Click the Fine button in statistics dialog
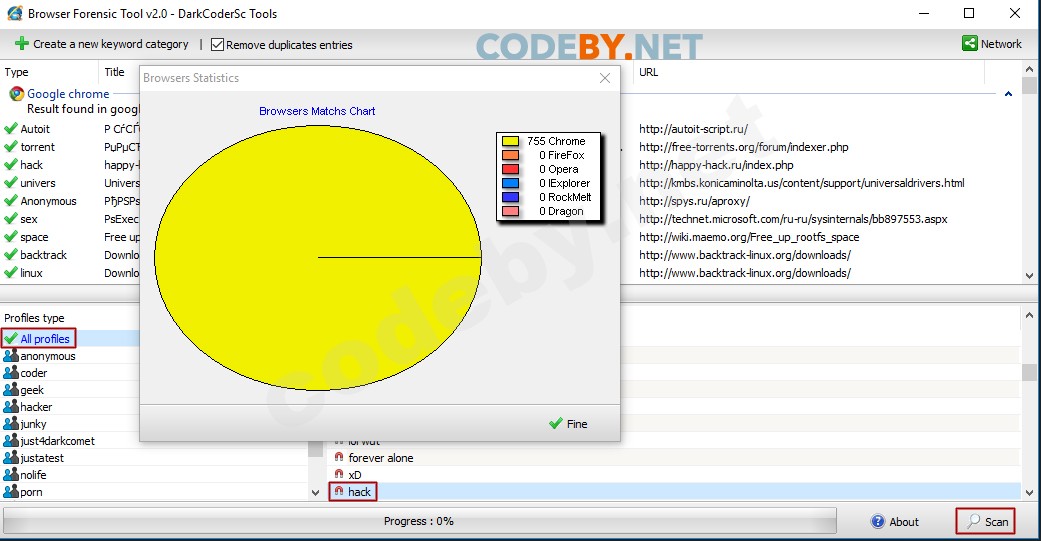The height and width of the screenshot is (541, 1041). (x=568, y=424)
